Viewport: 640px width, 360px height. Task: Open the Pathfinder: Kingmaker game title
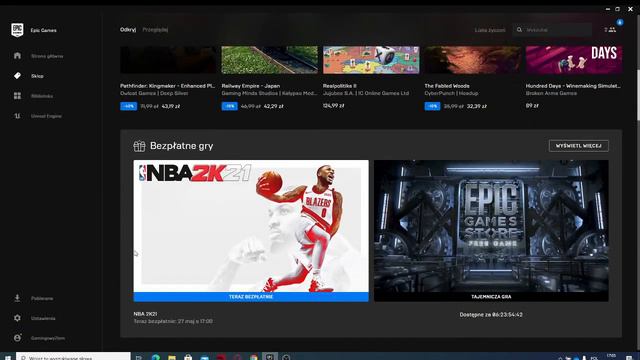coord(167,86)
